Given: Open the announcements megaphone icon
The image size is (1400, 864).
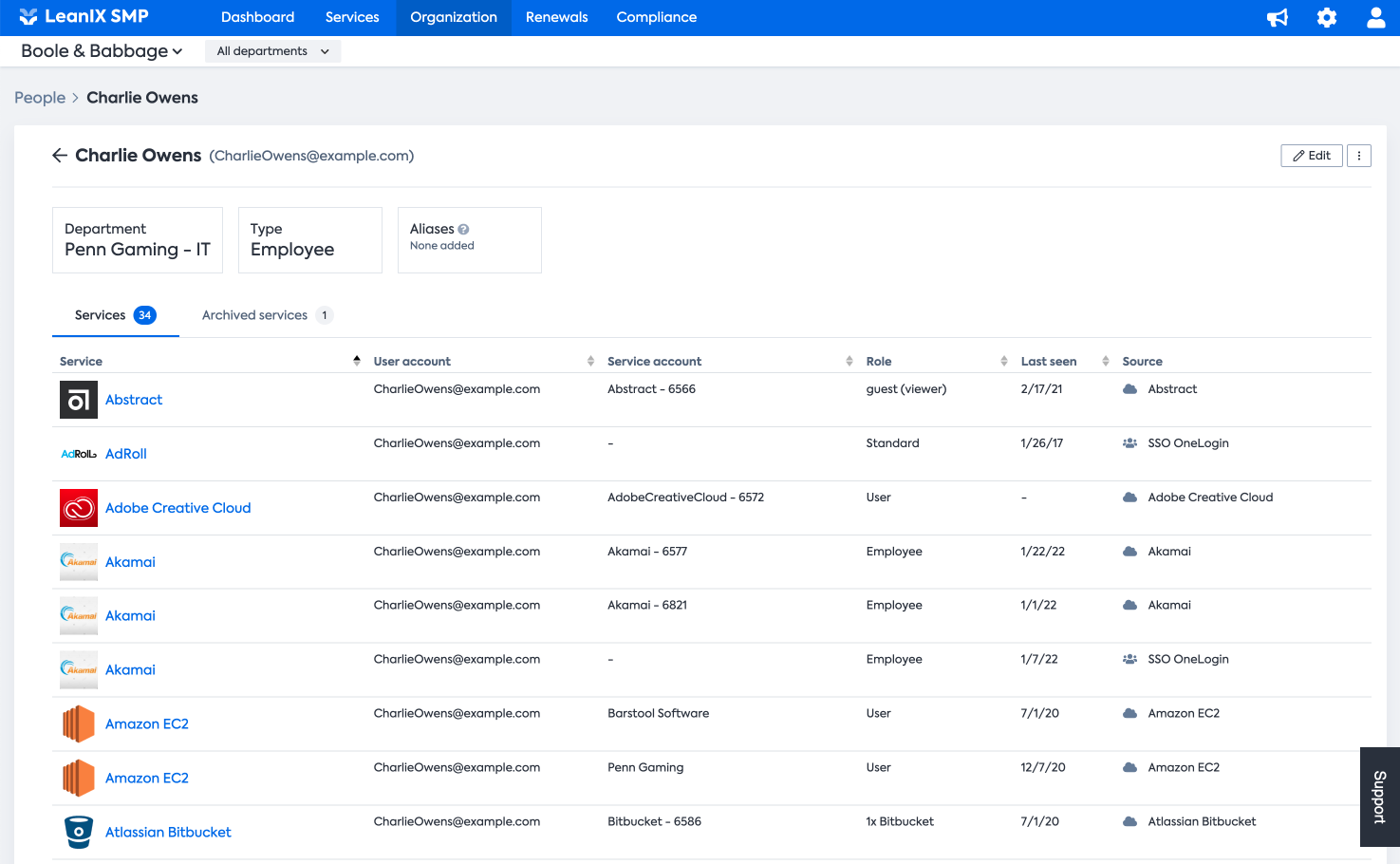Looking at the screenshot, I should click(1278, 17).
